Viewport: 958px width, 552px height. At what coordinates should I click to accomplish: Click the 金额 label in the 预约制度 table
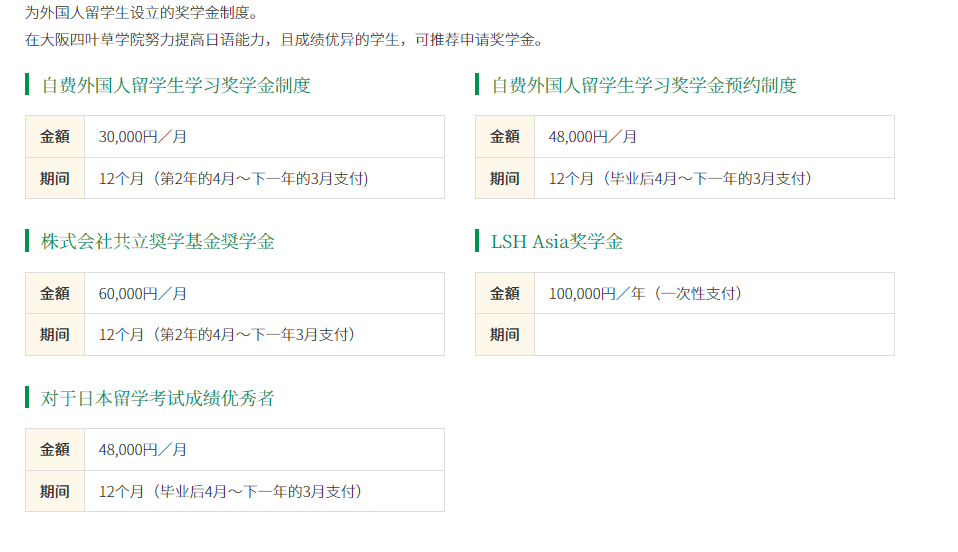[505, 136]
